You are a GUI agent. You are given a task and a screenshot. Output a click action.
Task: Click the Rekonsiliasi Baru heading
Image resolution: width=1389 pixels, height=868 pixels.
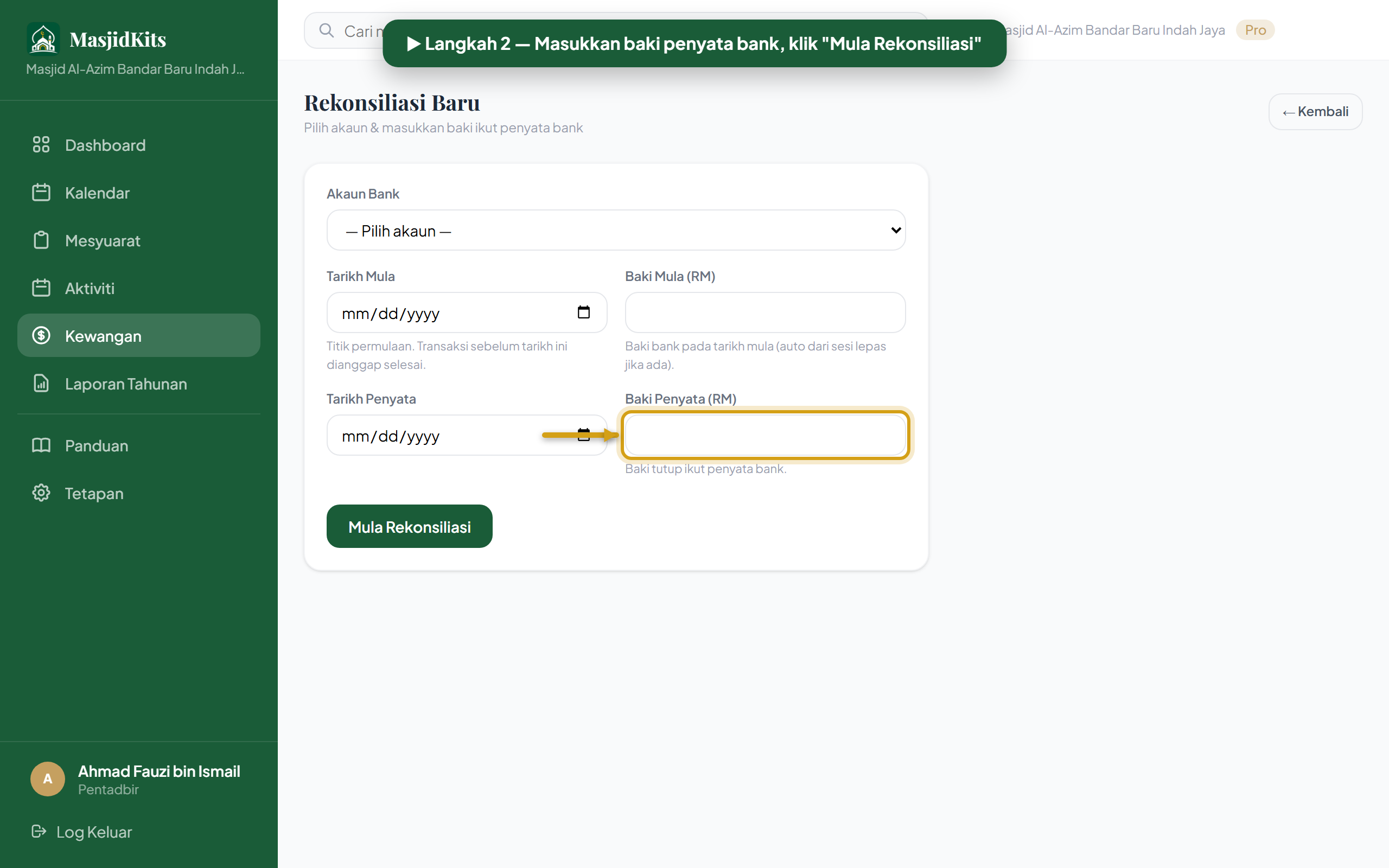[x=391, y=103]
